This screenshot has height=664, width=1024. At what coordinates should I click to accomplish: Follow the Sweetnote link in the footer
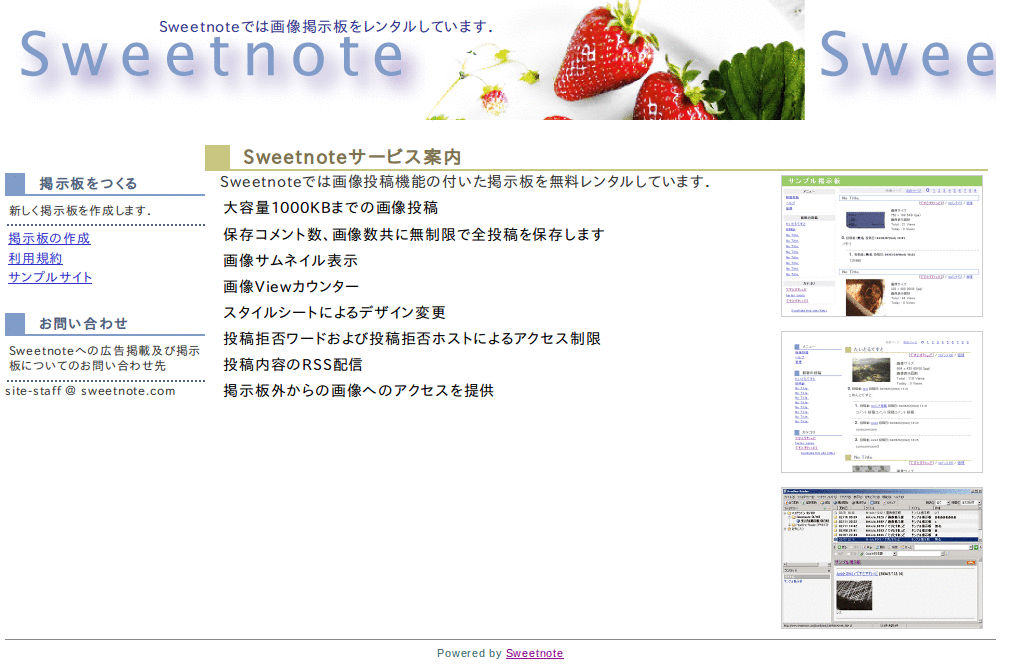point(534,653)
